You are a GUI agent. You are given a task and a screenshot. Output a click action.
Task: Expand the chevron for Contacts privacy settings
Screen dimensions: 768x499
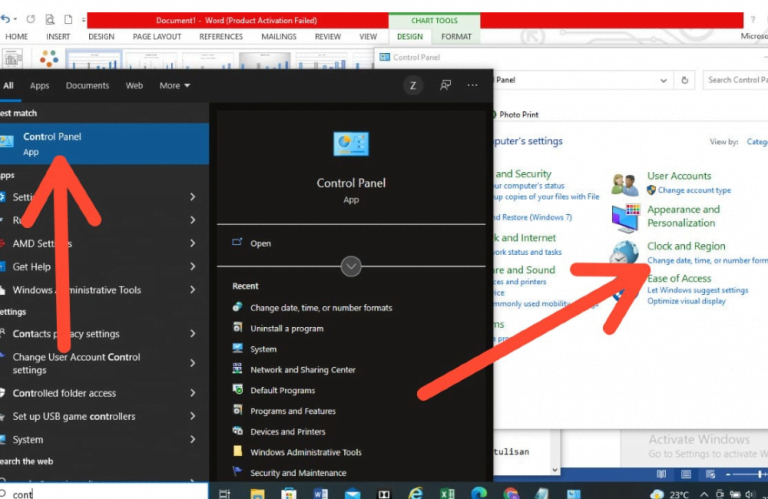(192, 333)
